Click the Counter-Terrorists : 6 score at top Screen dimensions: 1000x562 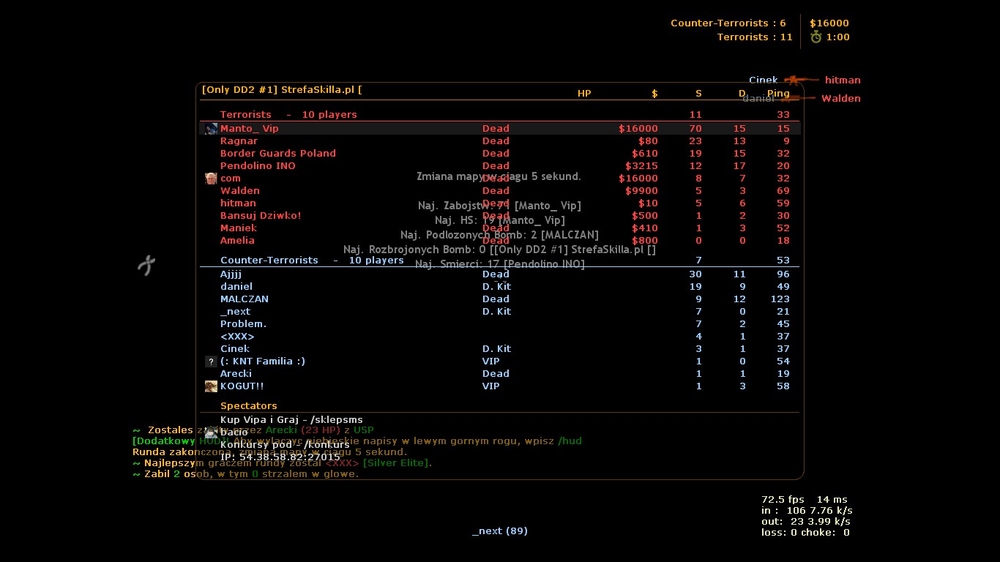point(728,23)
